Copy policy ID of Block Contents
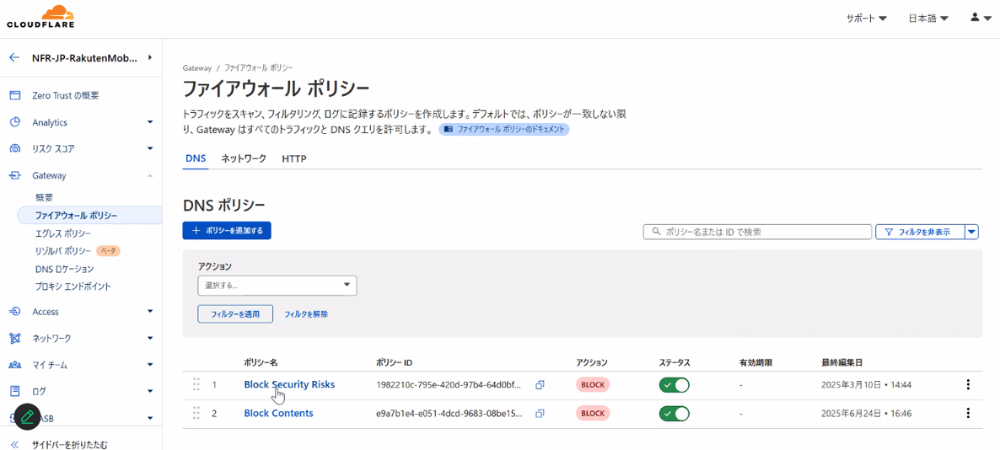Screen dimensions: 1000x450 [540, 413]
